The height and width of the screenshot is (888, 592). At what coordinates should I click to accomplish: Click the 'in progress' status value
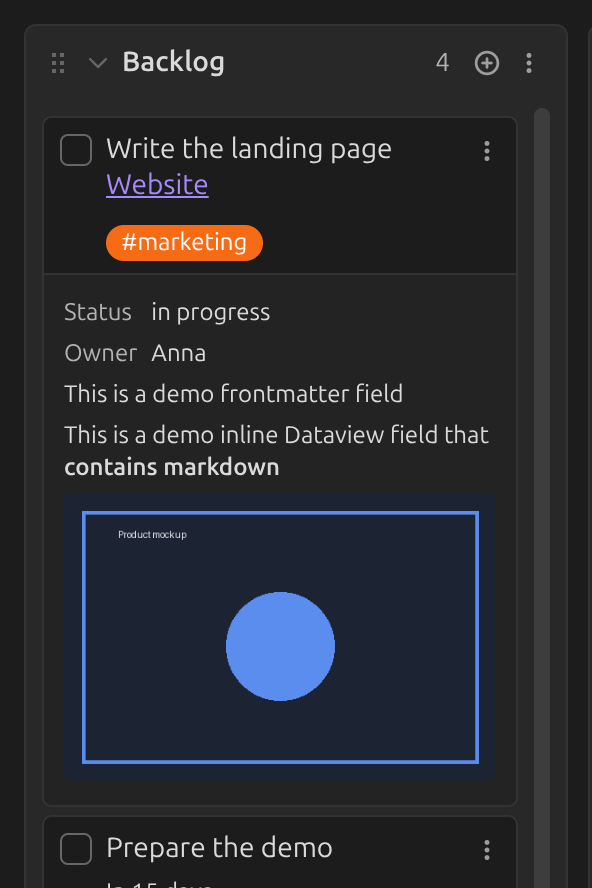211,313
